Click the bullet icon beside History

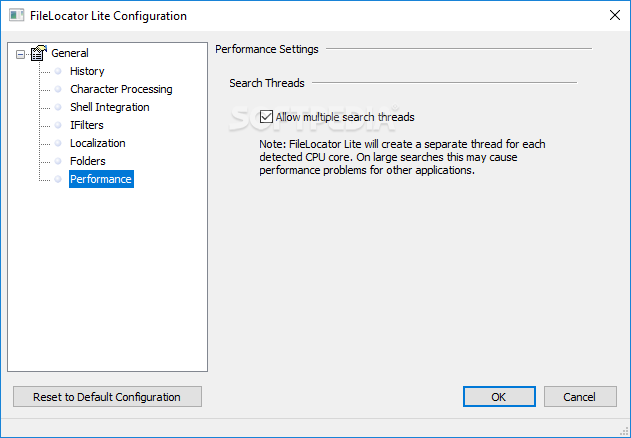pyautogui.click(x=58, y=71)
